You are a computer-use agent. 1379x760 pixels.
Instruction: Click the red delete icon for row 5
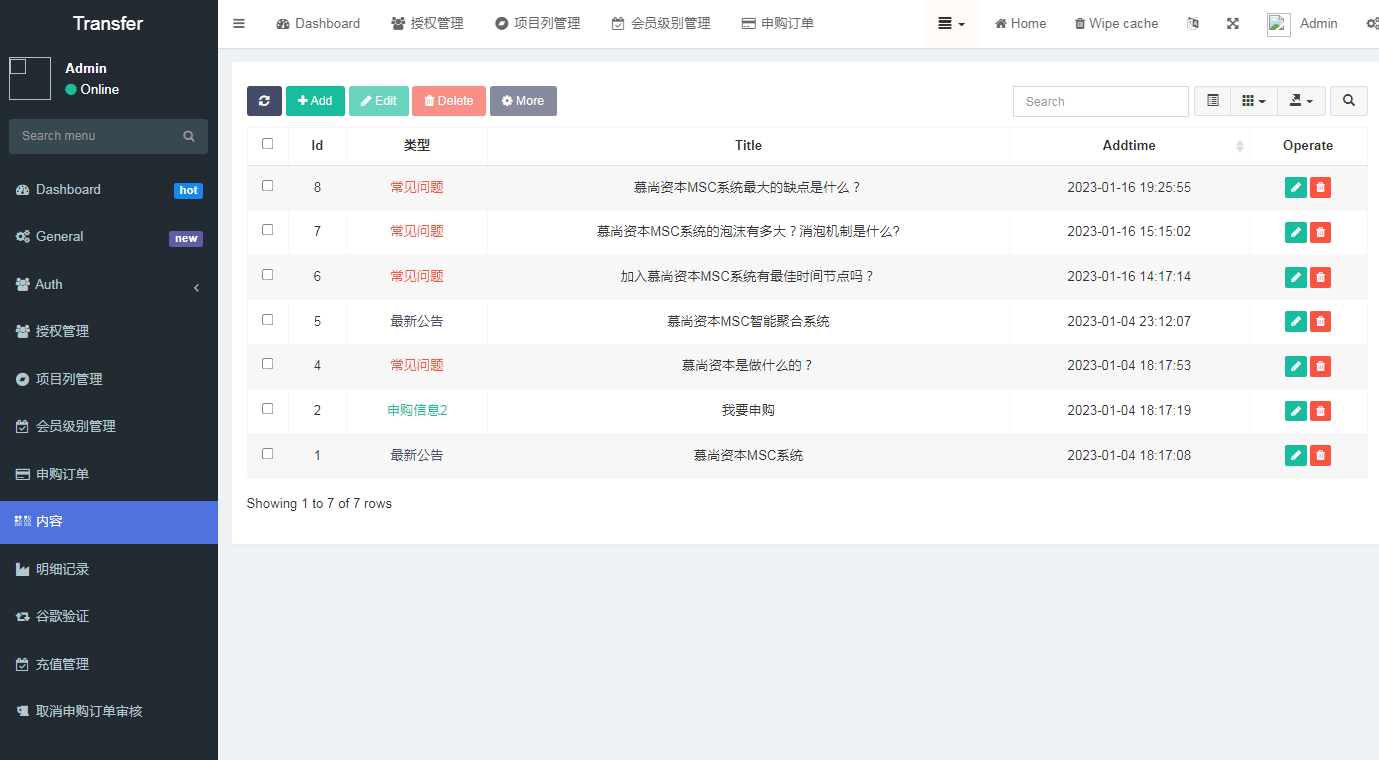[x=1320, y=321]
